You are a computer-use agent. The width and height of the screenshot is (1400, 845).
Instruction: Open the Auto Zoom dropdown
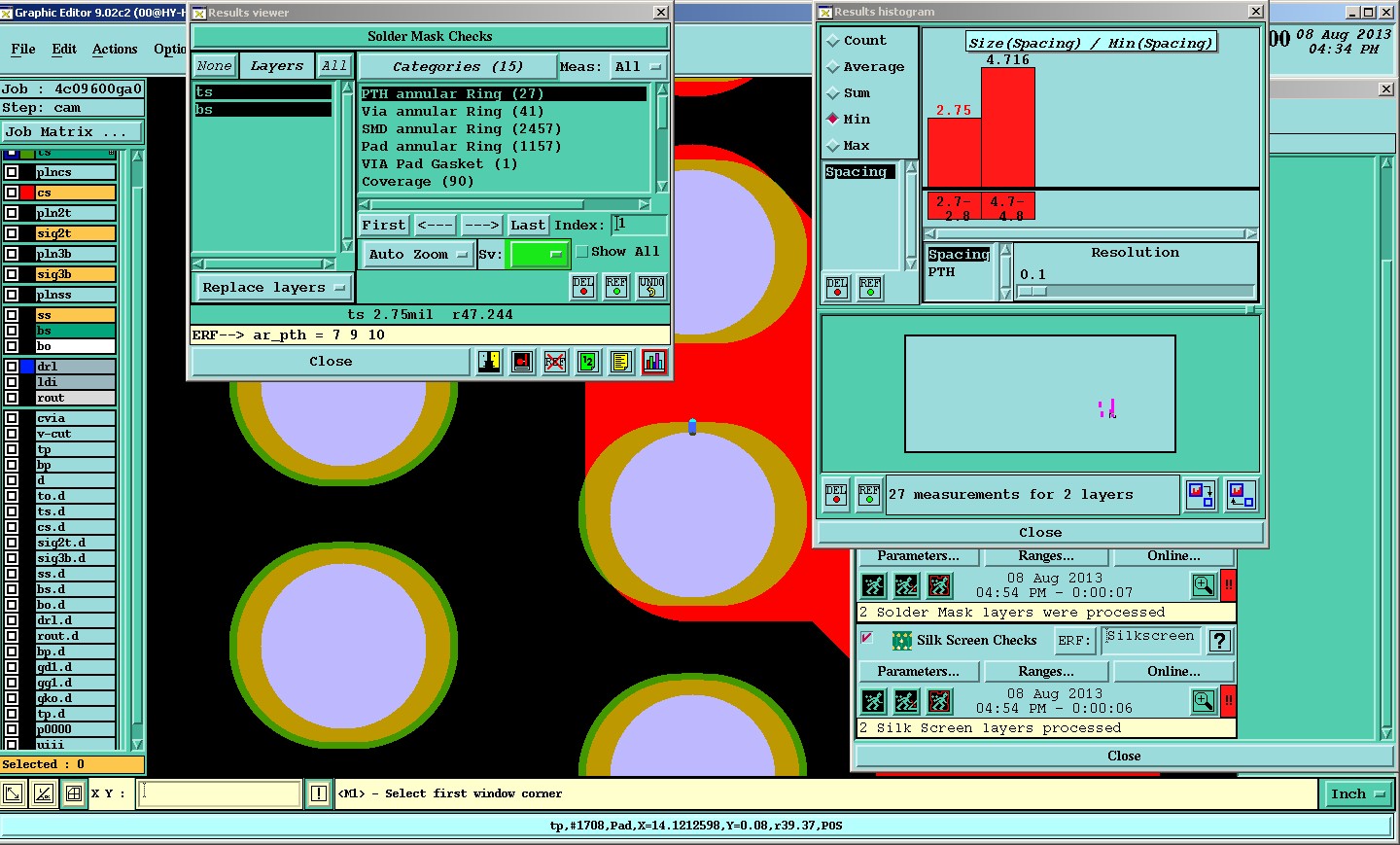point(418,254)
